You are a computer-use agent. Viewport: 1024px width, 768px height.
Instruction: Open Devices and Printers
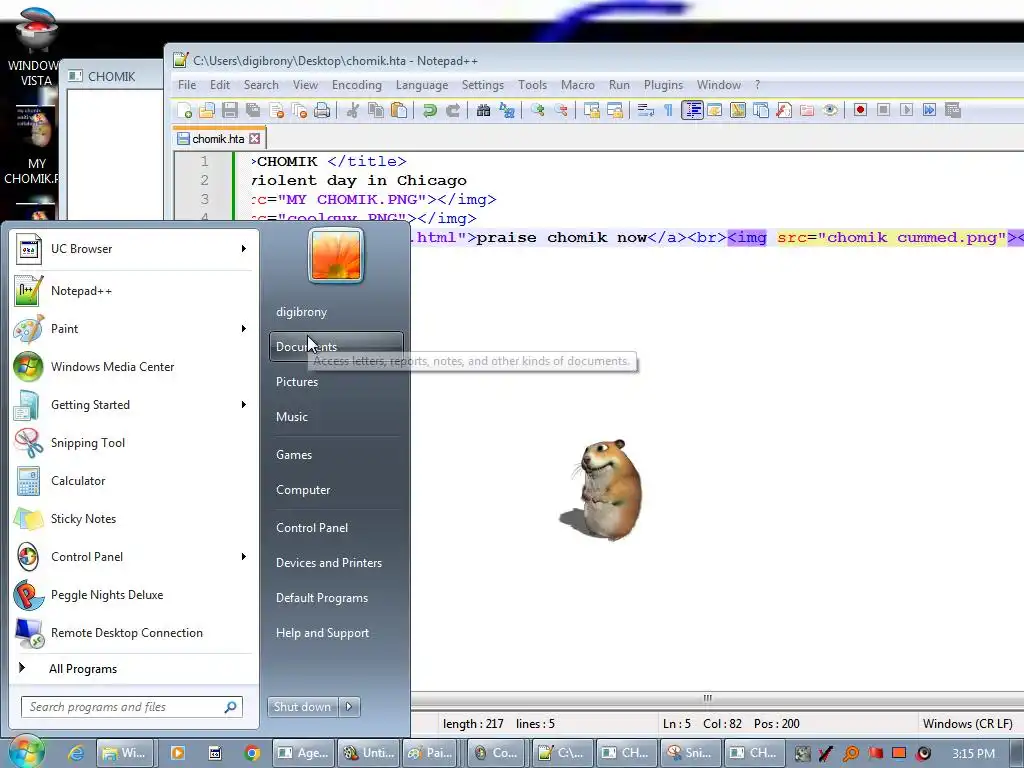tap(328, 563)
